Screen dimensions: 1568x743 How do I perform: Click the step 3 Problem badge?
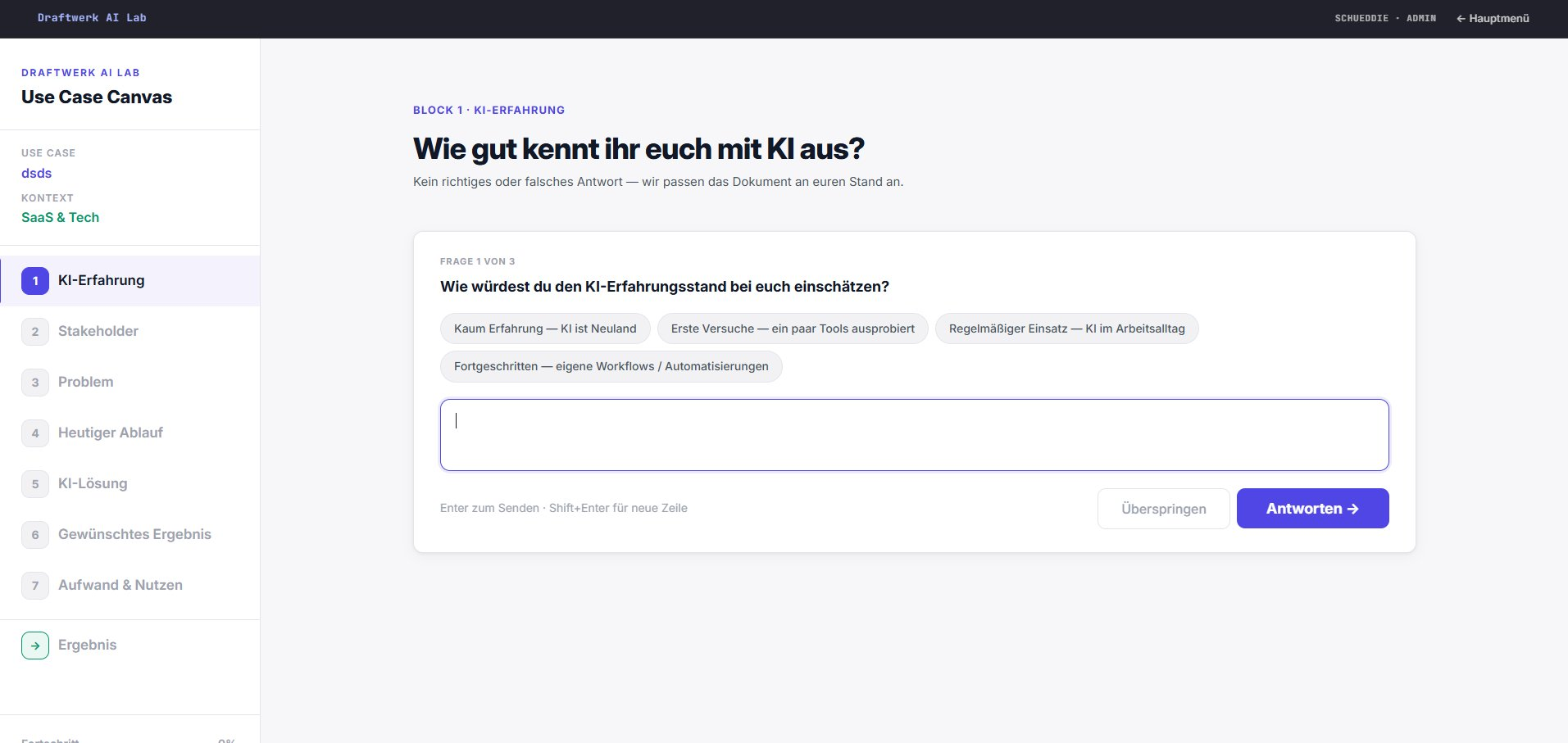click(x=35, y=383)
